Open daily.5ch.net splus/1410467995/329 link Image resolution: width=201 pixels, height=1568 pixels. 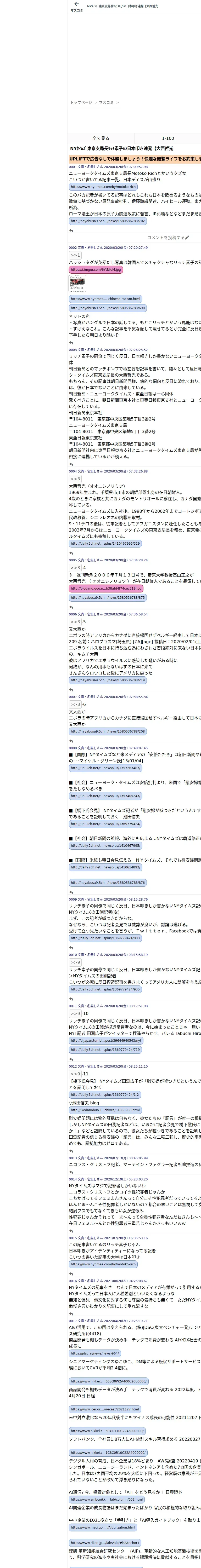[105, 544]
